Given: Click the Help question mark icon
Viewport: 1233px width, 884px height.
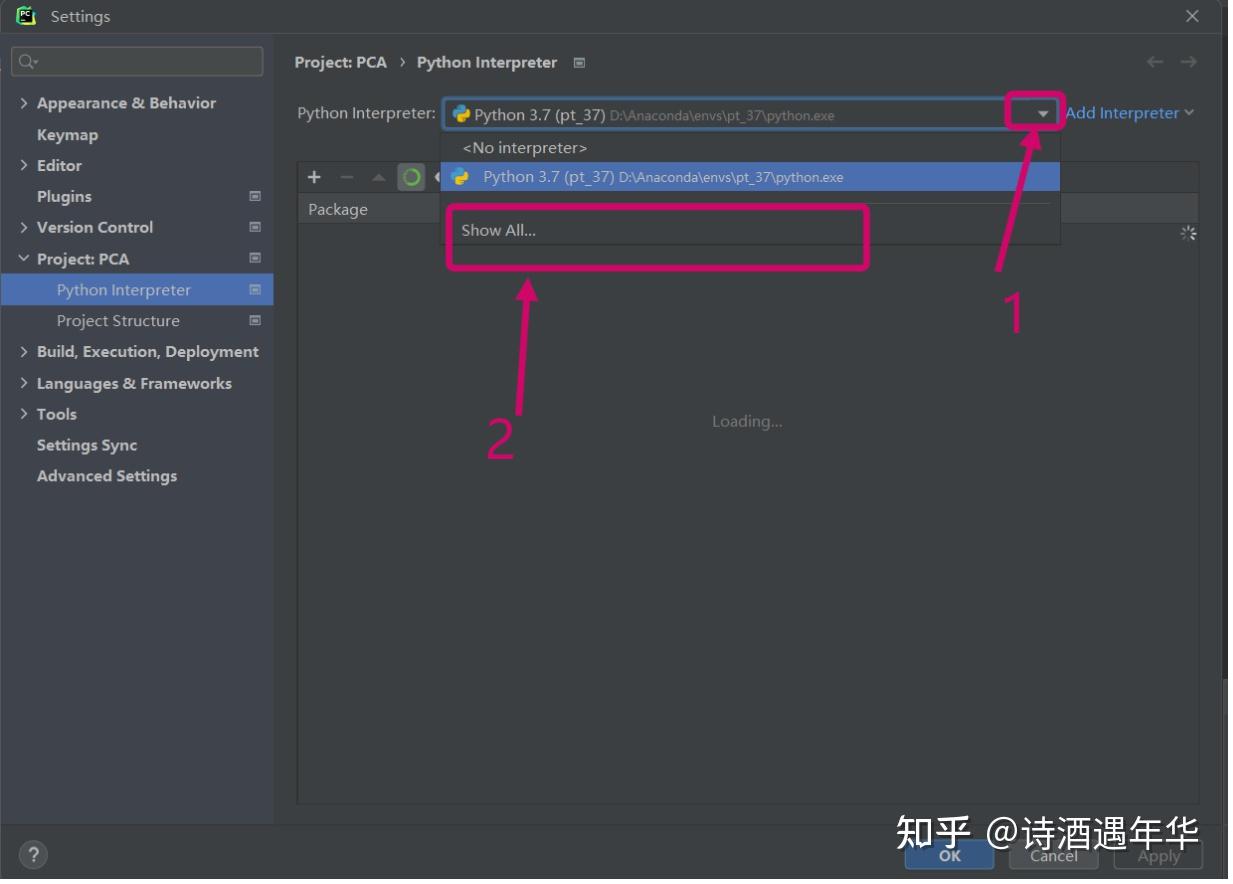Looking at the screenshot, I should [33, 855].
